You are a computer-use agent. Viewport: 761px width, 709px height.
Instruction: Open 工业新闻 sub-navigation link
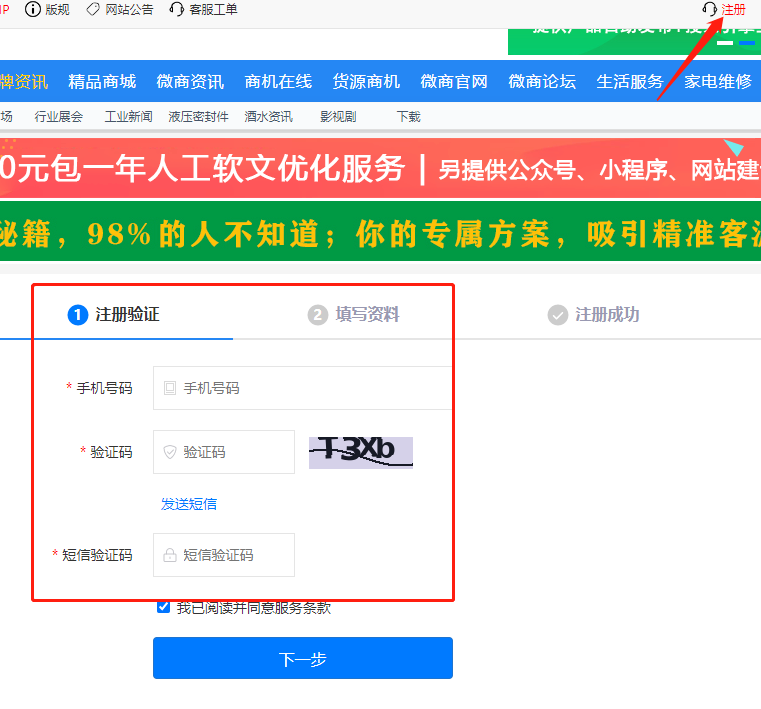(x=129, y=116)
